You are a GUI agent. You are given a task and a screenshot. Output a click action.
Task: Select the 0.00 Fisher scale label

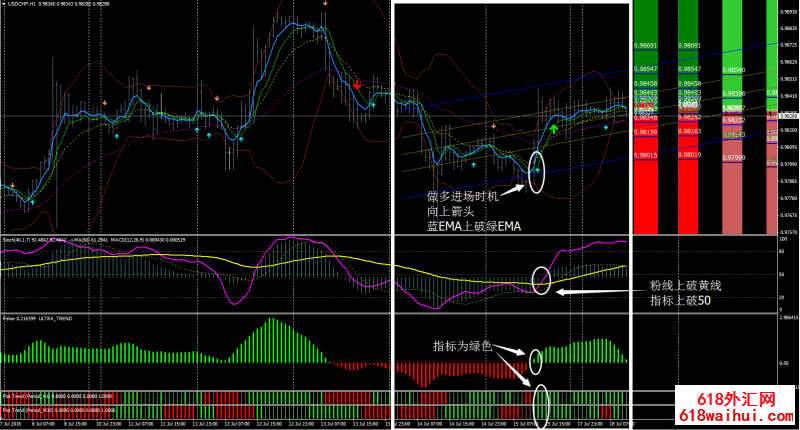[784, 363]
